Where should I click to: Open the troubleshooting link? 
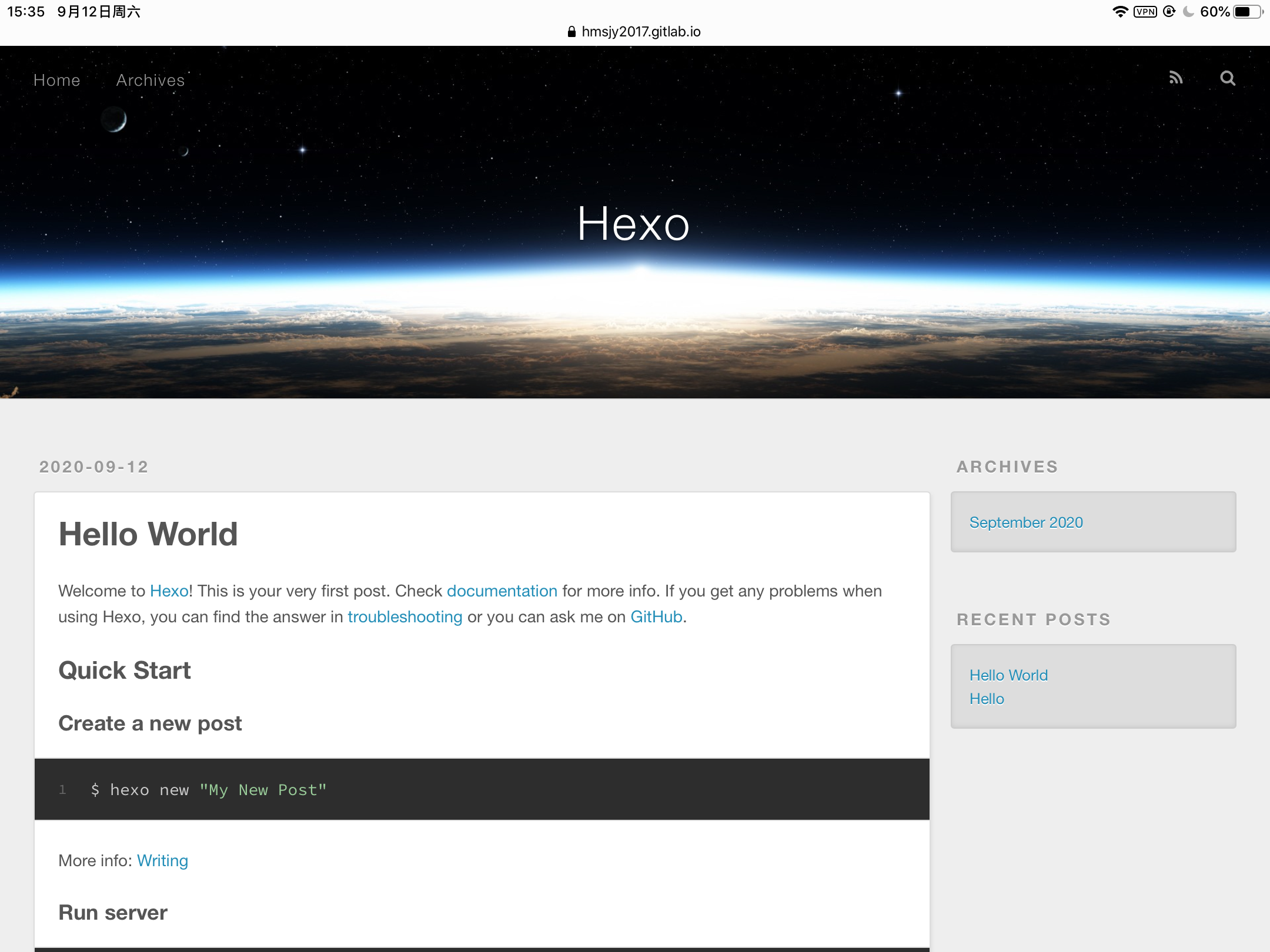tap(405, 616)
